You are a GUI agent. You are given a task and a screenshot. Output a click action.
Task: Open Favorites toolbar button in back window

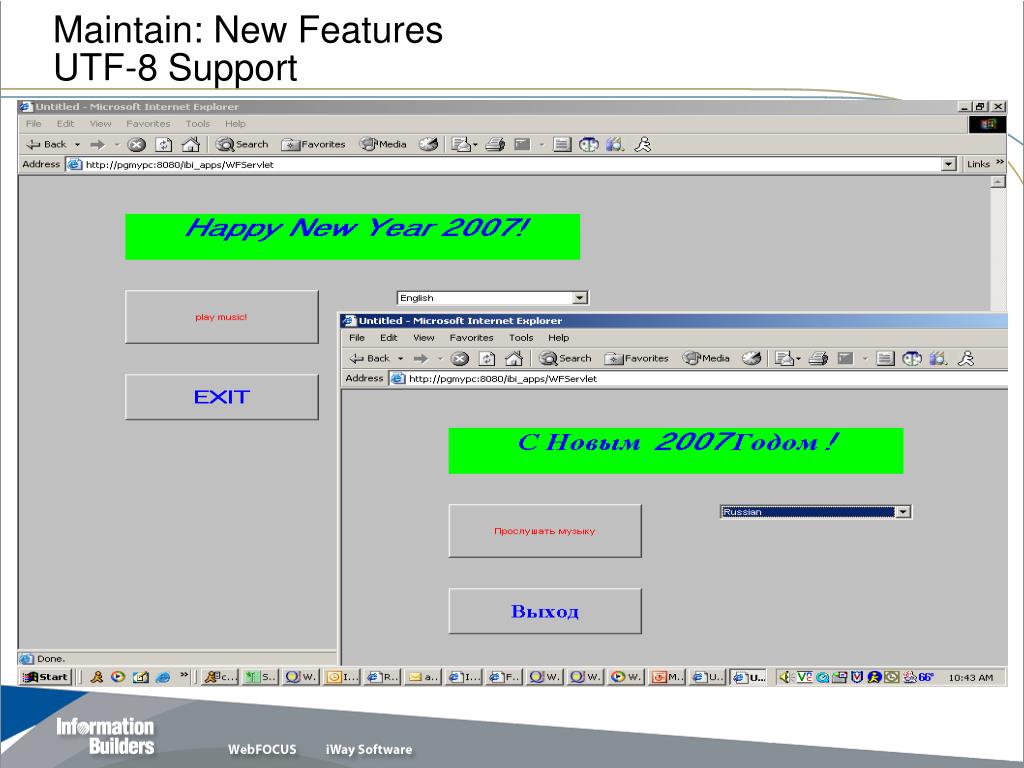(313, 144)
